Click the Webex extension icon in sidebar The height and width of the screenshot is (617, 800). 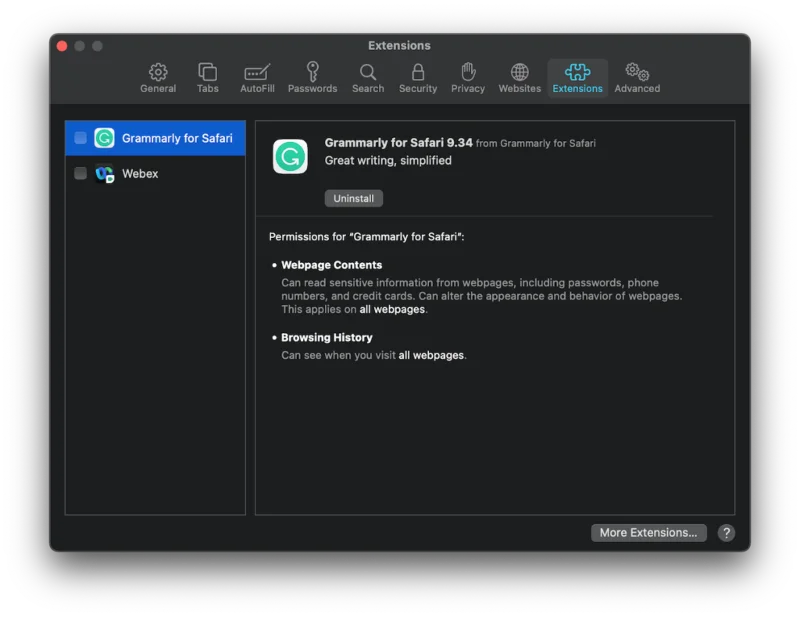(x=104, y=173)
